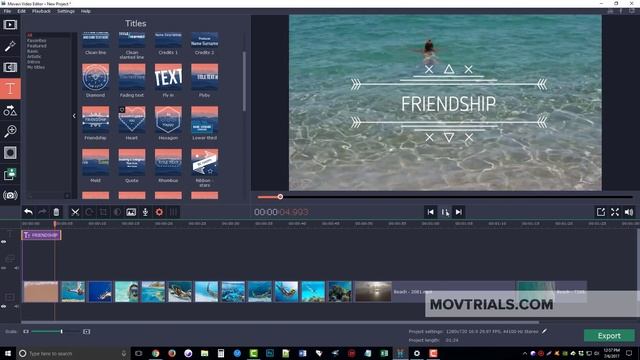
Task: Open Windows Start menu
Action: click(x=8, y=353)
